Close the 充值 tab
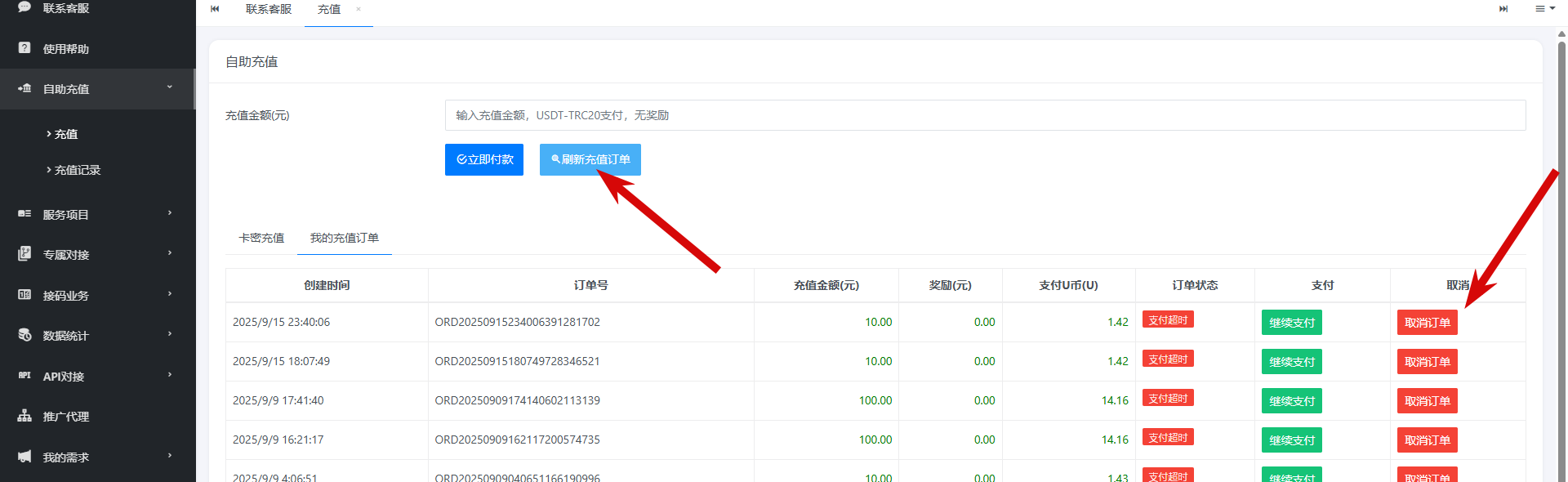The image size is (1568, 482). pyautogui.click(x=358, y=9)
